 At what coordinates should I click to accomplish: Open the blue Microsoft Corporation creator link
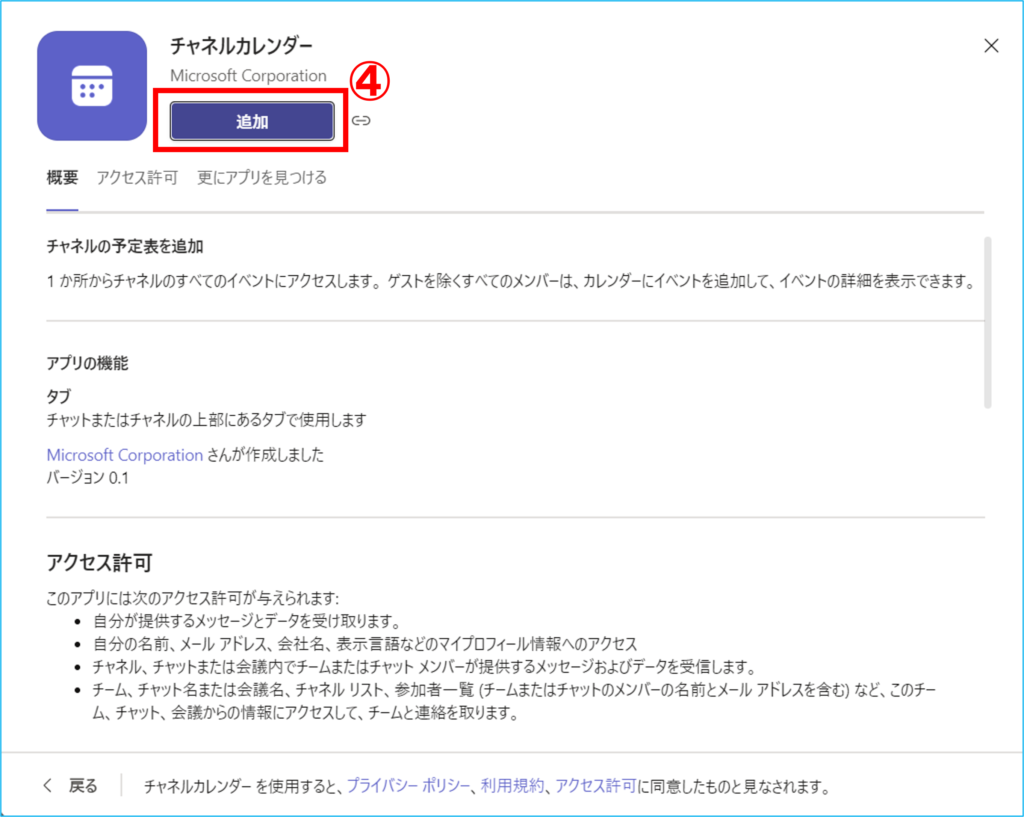125,455
